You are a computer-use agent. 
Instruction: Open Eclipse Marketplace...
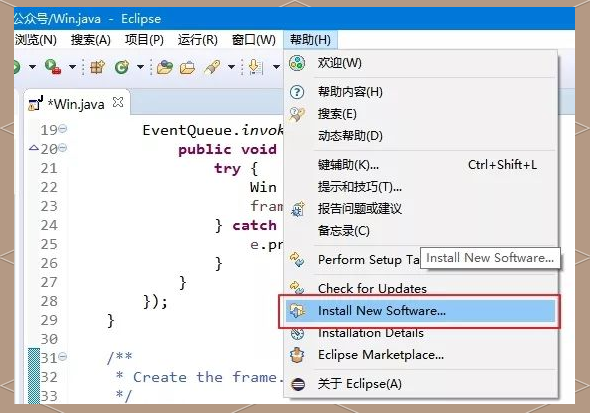(420, 355)
